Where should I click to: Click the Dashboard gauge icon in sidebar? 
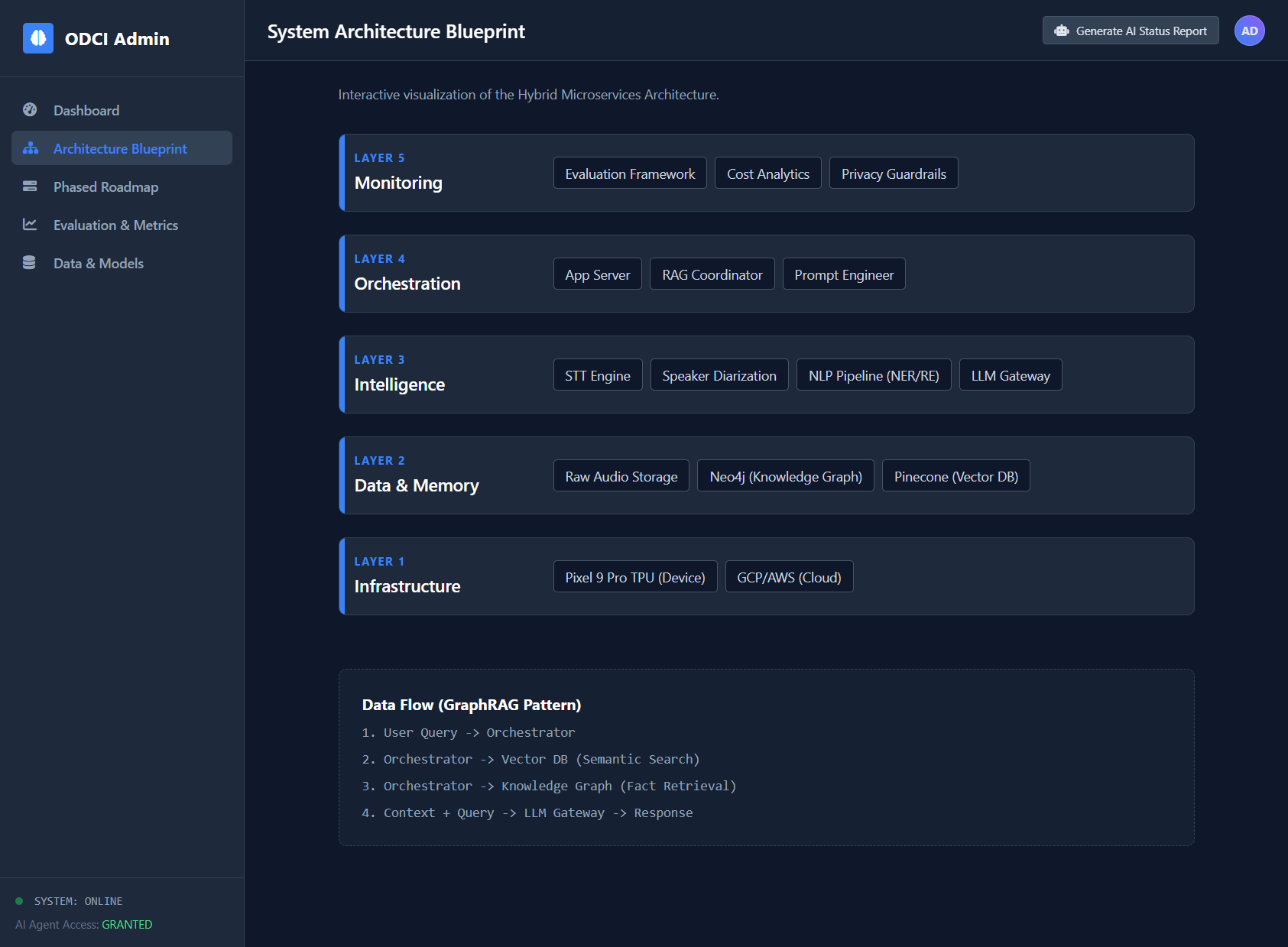pyautogui.click(x=30, y=110)
